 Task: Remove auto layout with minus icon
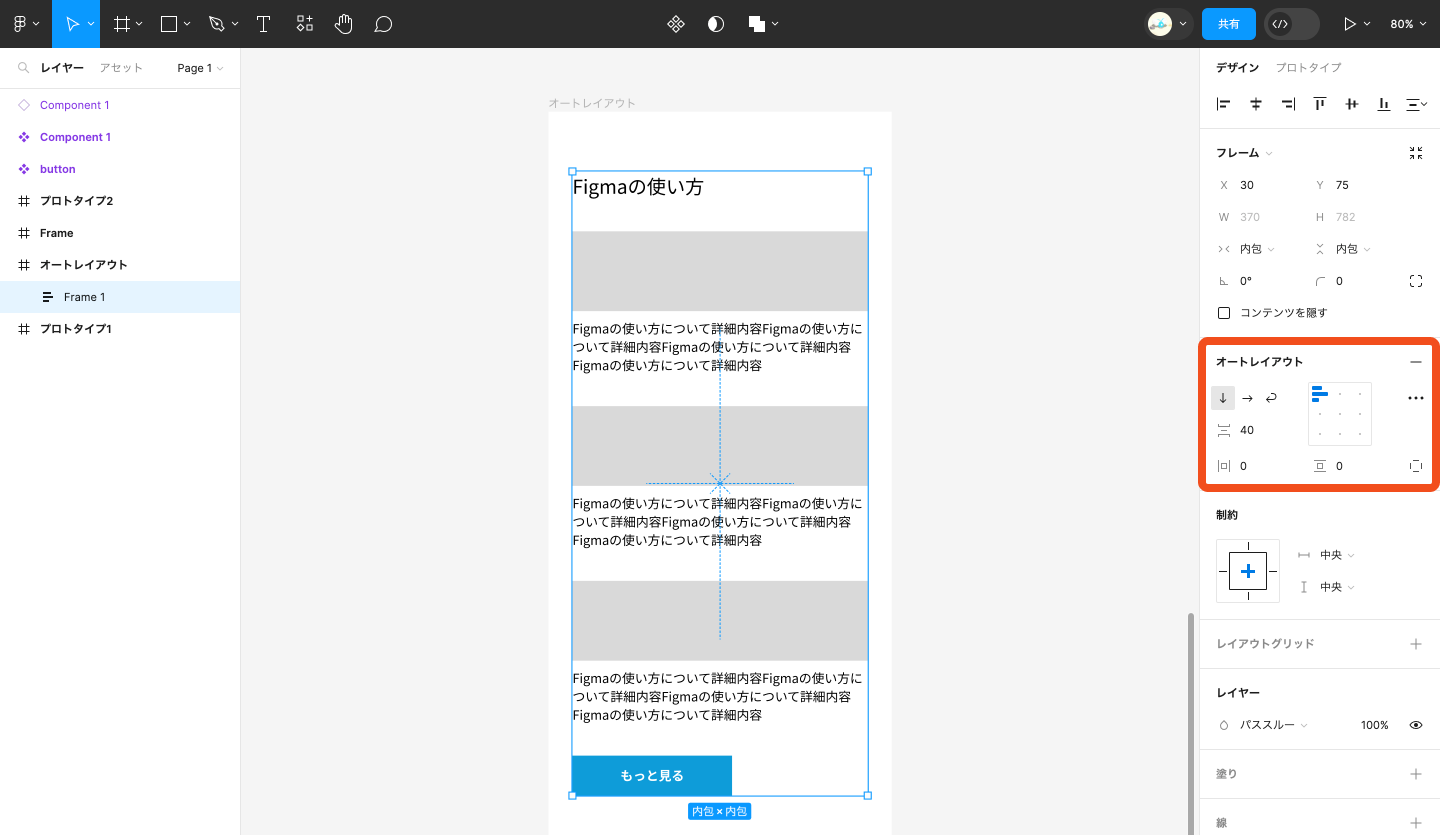click(1416, 362)
